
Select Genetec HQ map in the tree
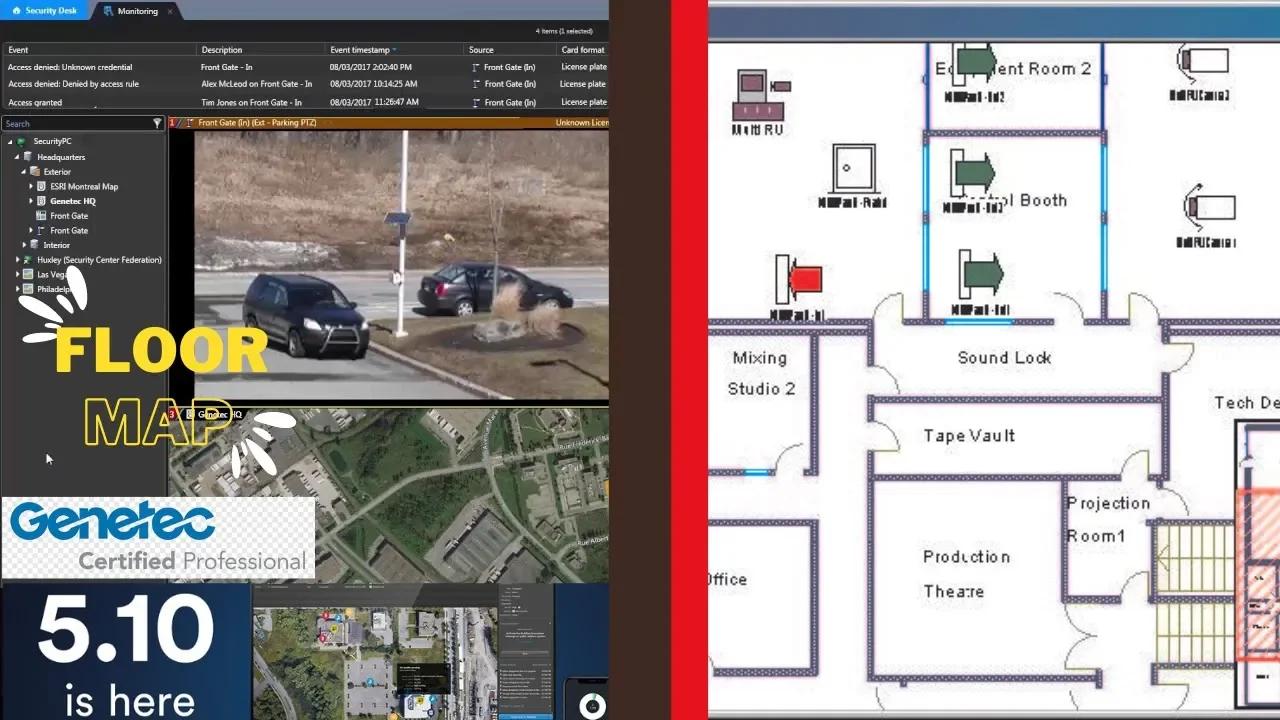(x=72, y=201)
